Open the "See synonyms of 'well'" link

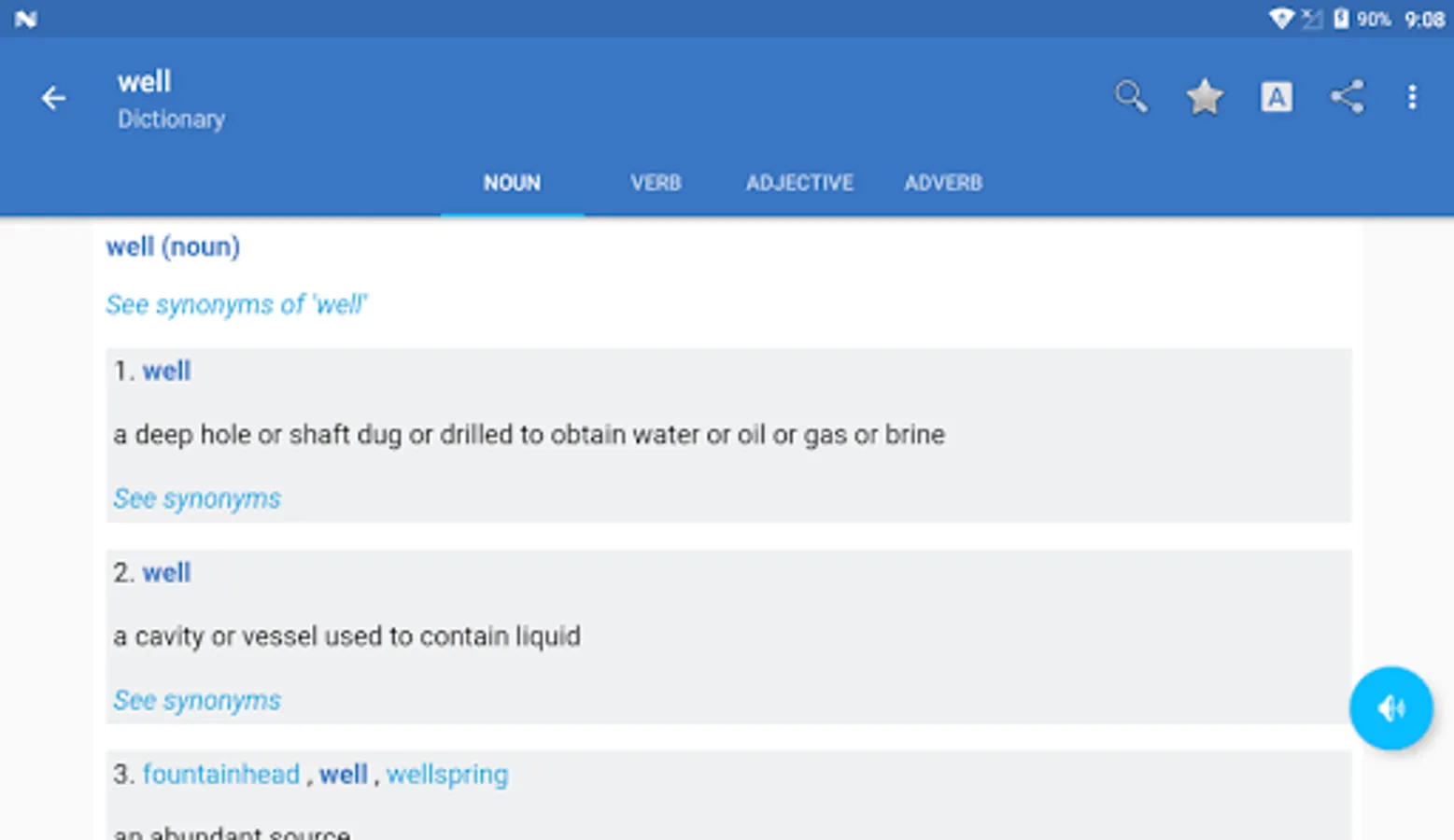tap(236, 304)
